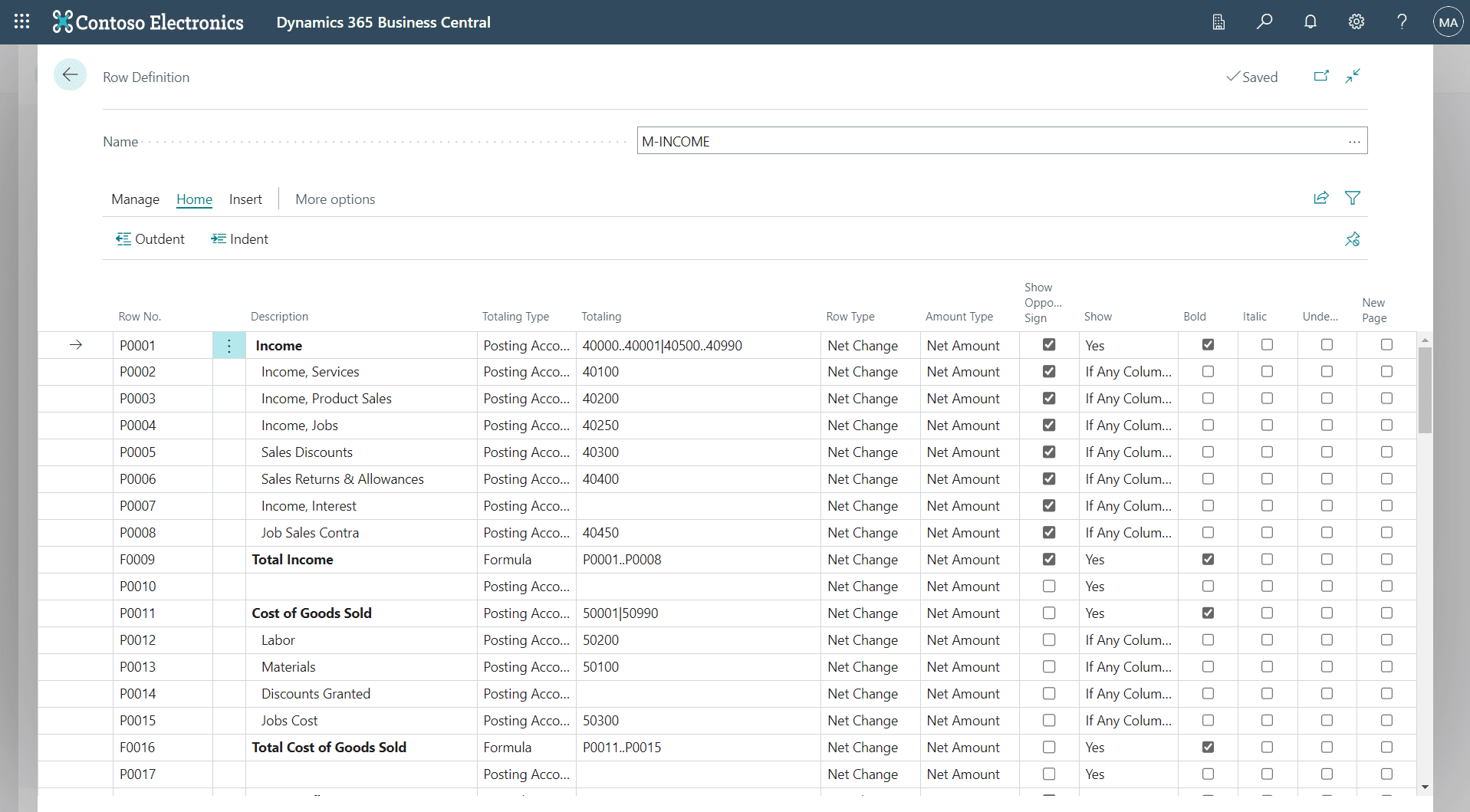Image resolution: width=1470 pixels, height=812 pixels.
Task: Open the company information page icon
Action: click(x=1218, y=22)
